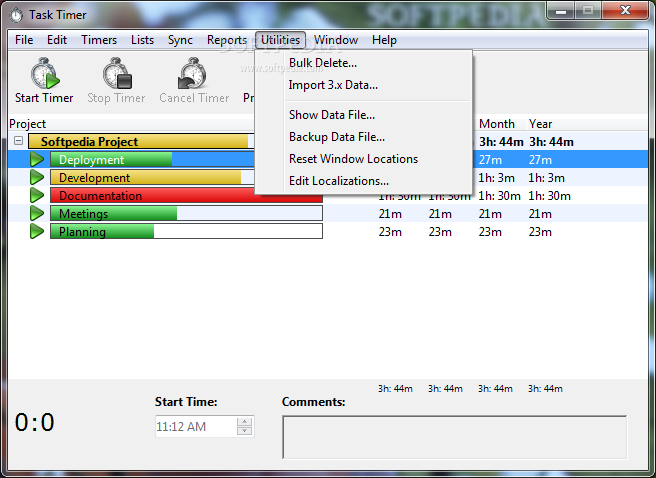
Task: Click the Project column header
Action: tap(28, 124)
